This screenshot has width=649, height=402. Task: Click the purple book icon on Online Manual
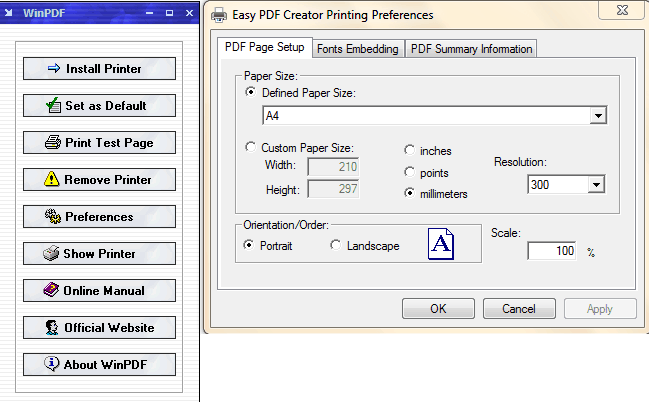(51, 289)
